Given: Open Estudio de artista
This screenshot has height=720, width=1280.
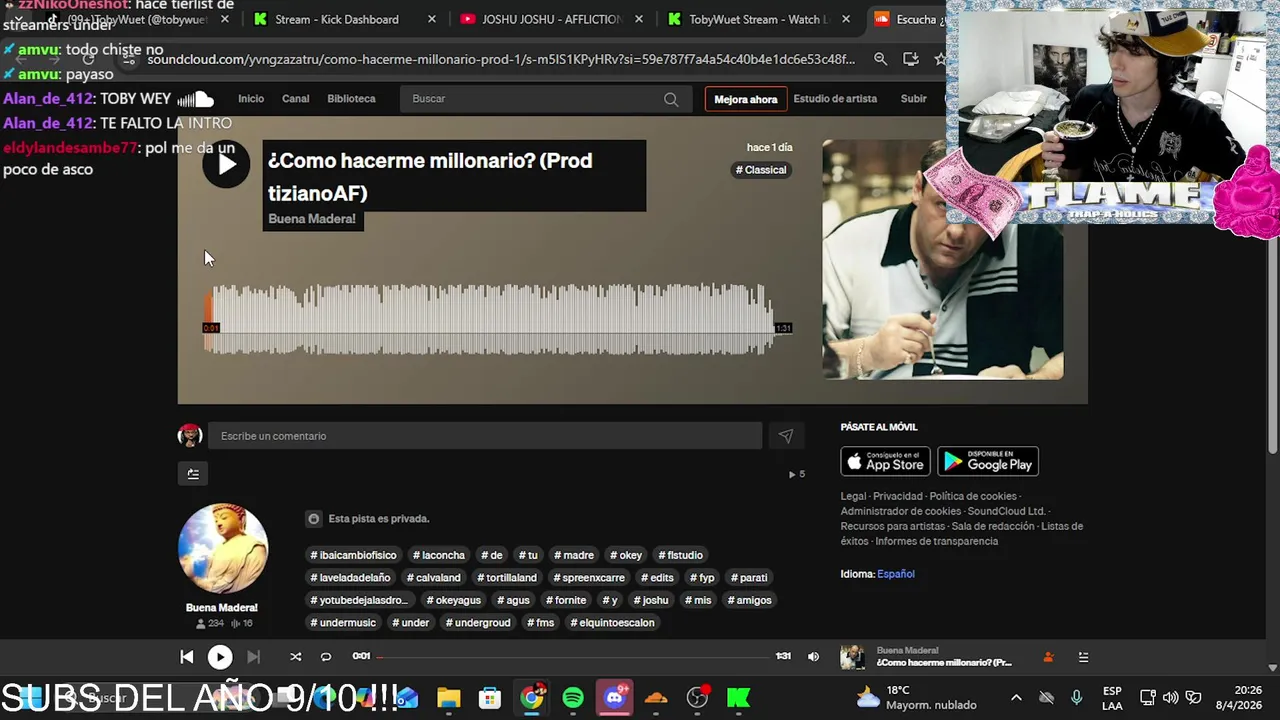Looking at the screenshot, I should pos(835,99).
